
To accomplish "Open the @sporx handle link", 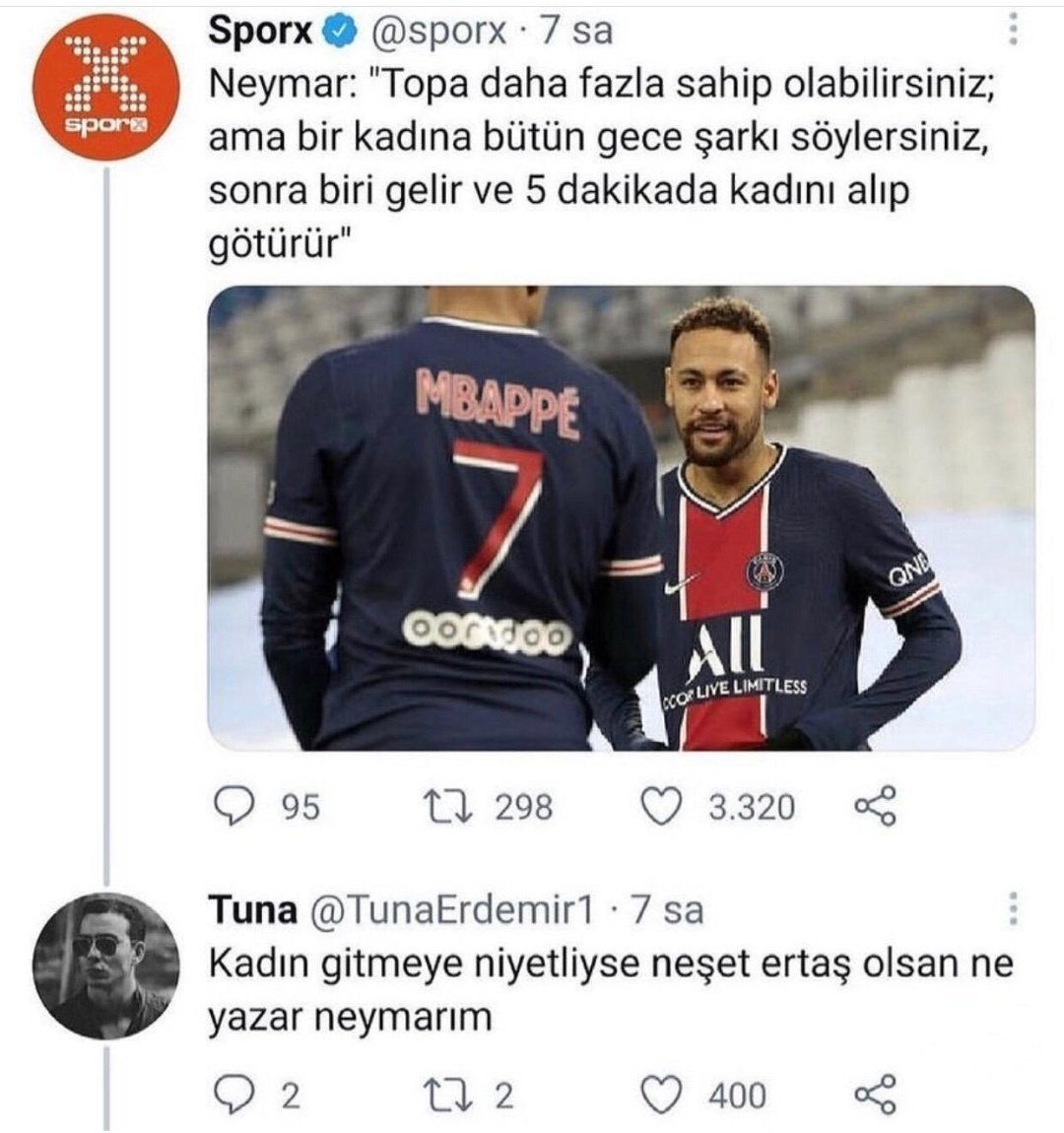I will coord(438,32).
